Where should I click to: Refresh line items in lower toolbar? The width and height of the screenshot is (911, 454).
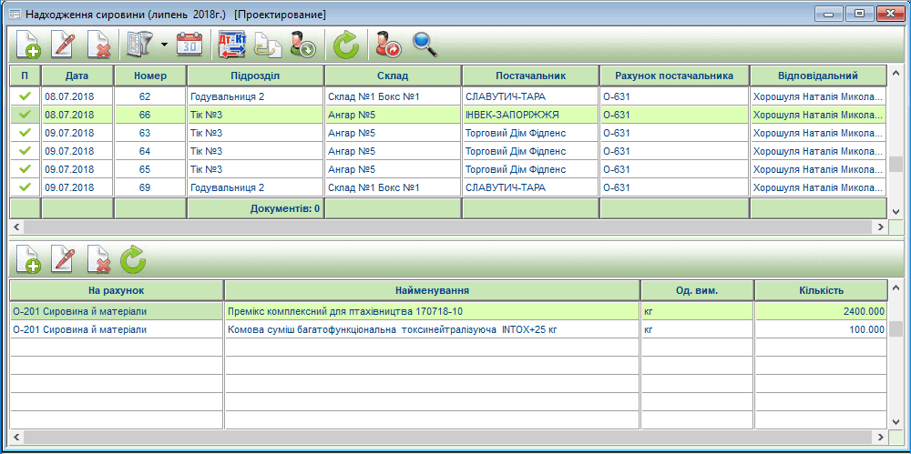133,260
